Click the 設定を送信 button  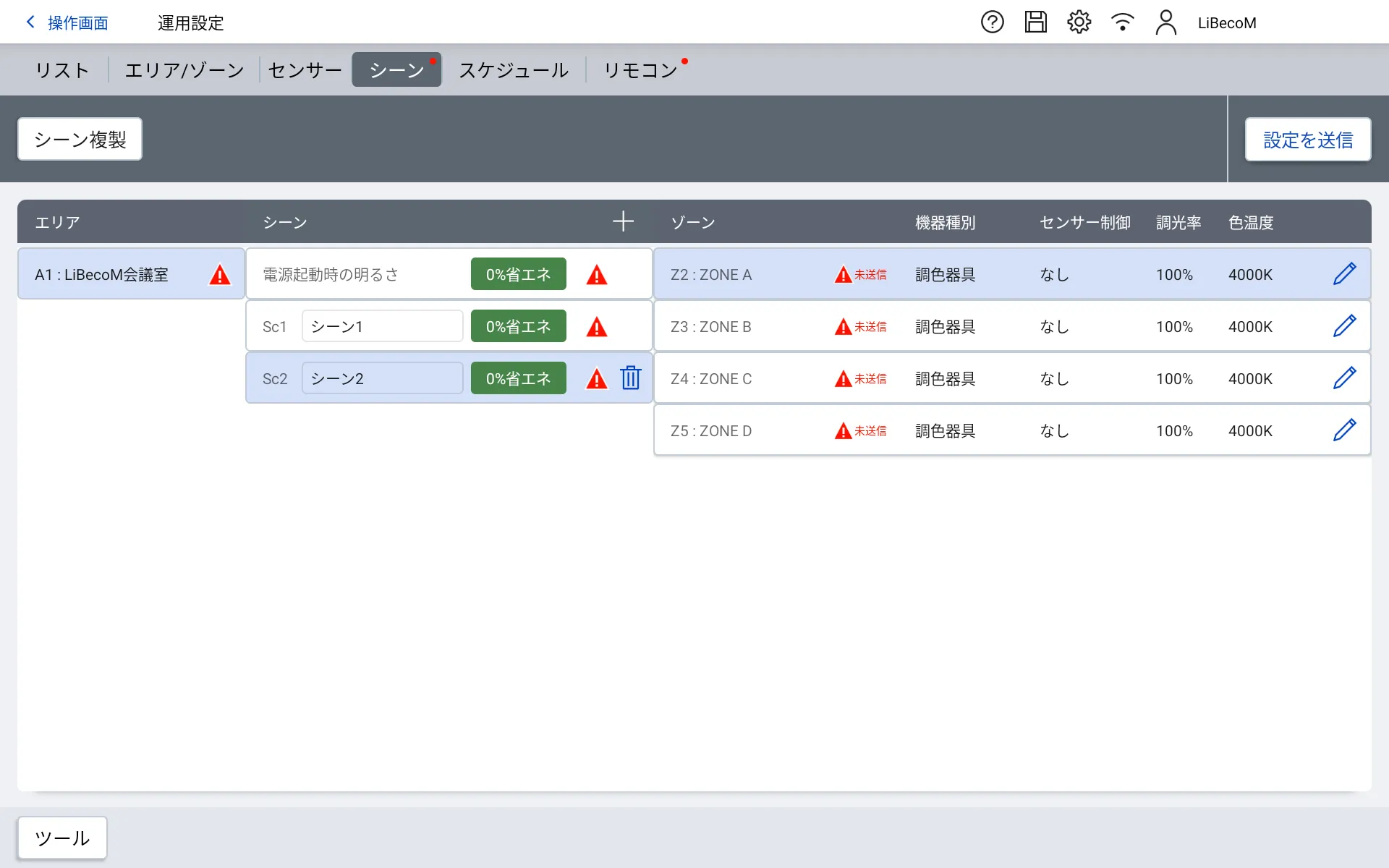[1307, 140]
